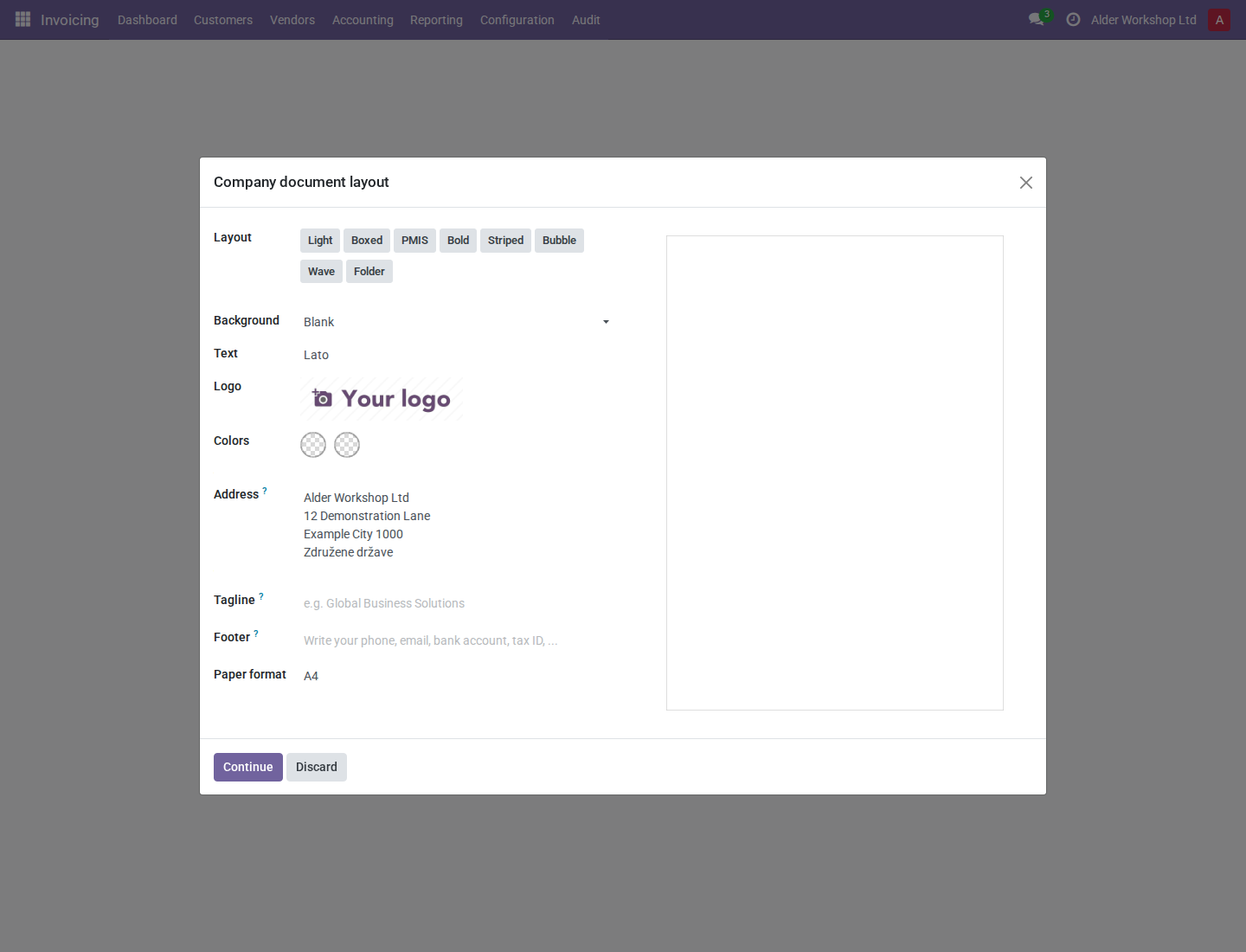
Task: Open the Configuration menu
Action: point(517,20)
